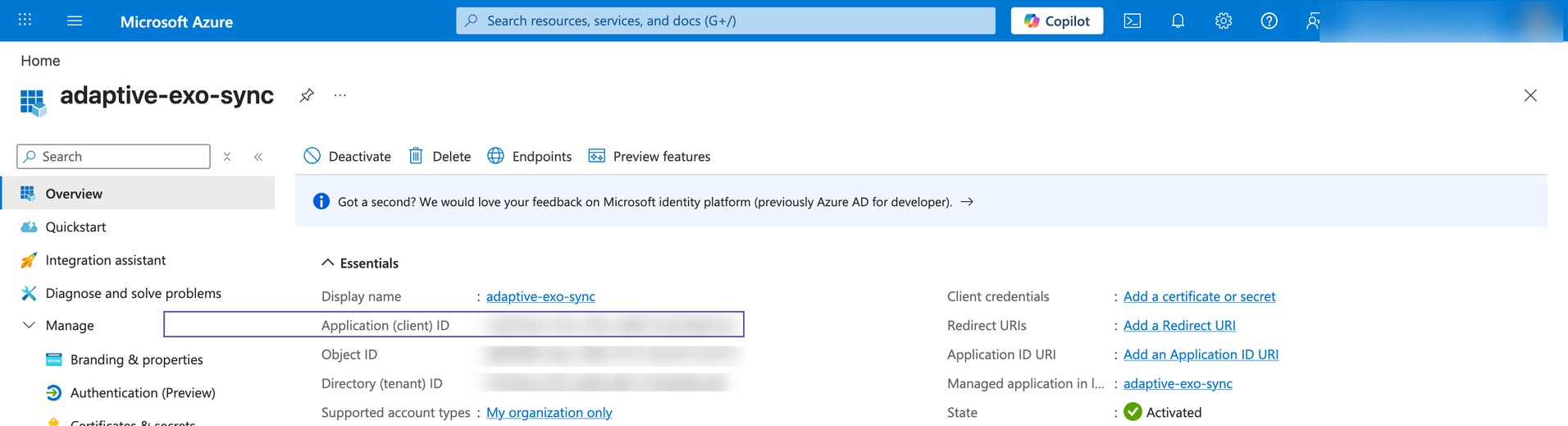Click the Directory (tenant) ID label
Image resolution: width=1568 pixels, height=426 pixels.
[x=382, y=383]
